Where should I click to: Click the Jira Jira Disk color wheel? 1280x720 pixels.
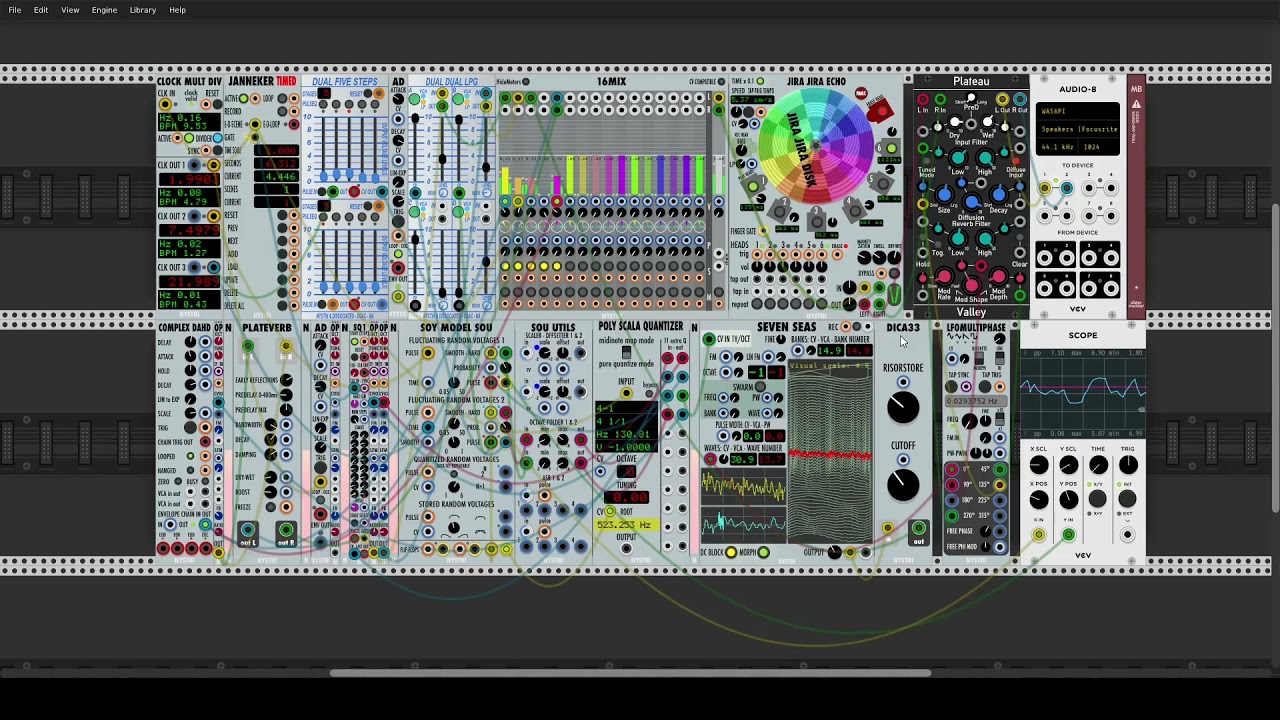coord(816,146)
